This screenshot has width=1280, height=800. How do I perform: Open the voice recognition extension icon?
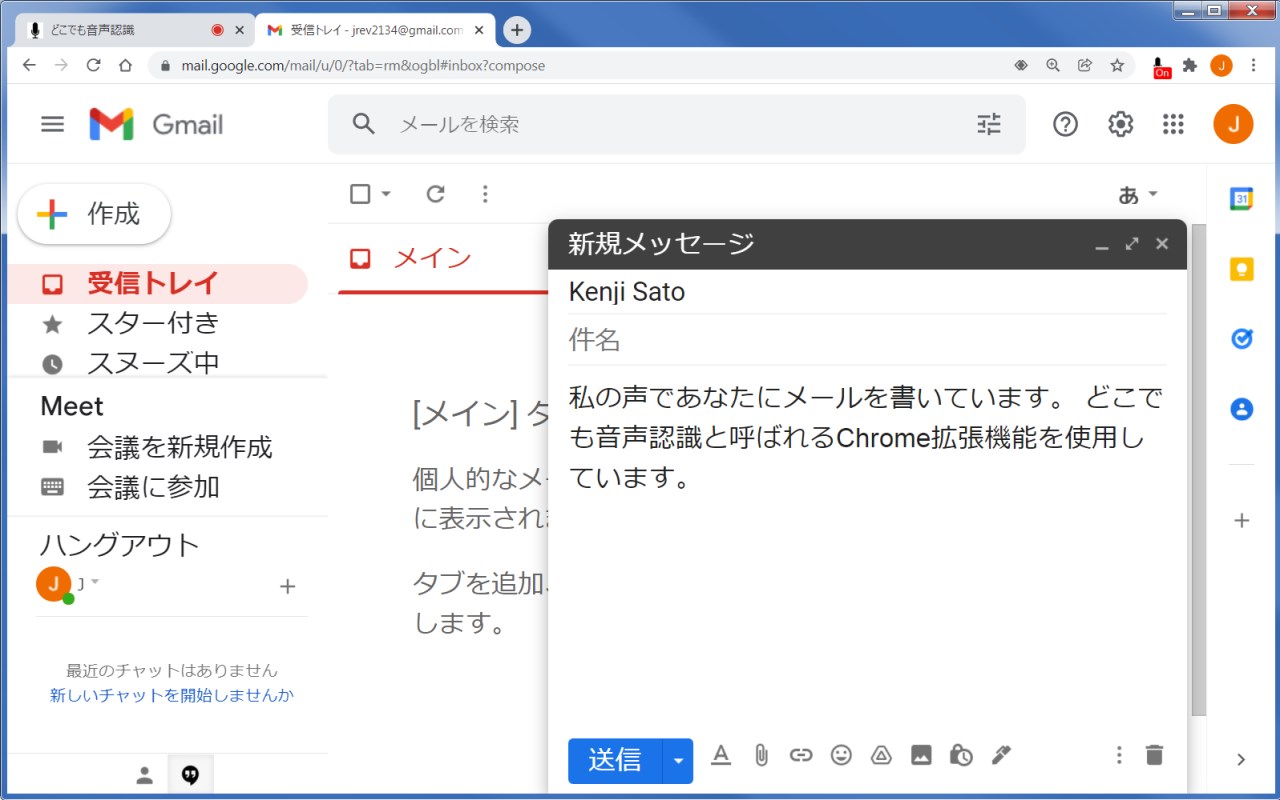pyautogui.click(x=1161, y=66)
